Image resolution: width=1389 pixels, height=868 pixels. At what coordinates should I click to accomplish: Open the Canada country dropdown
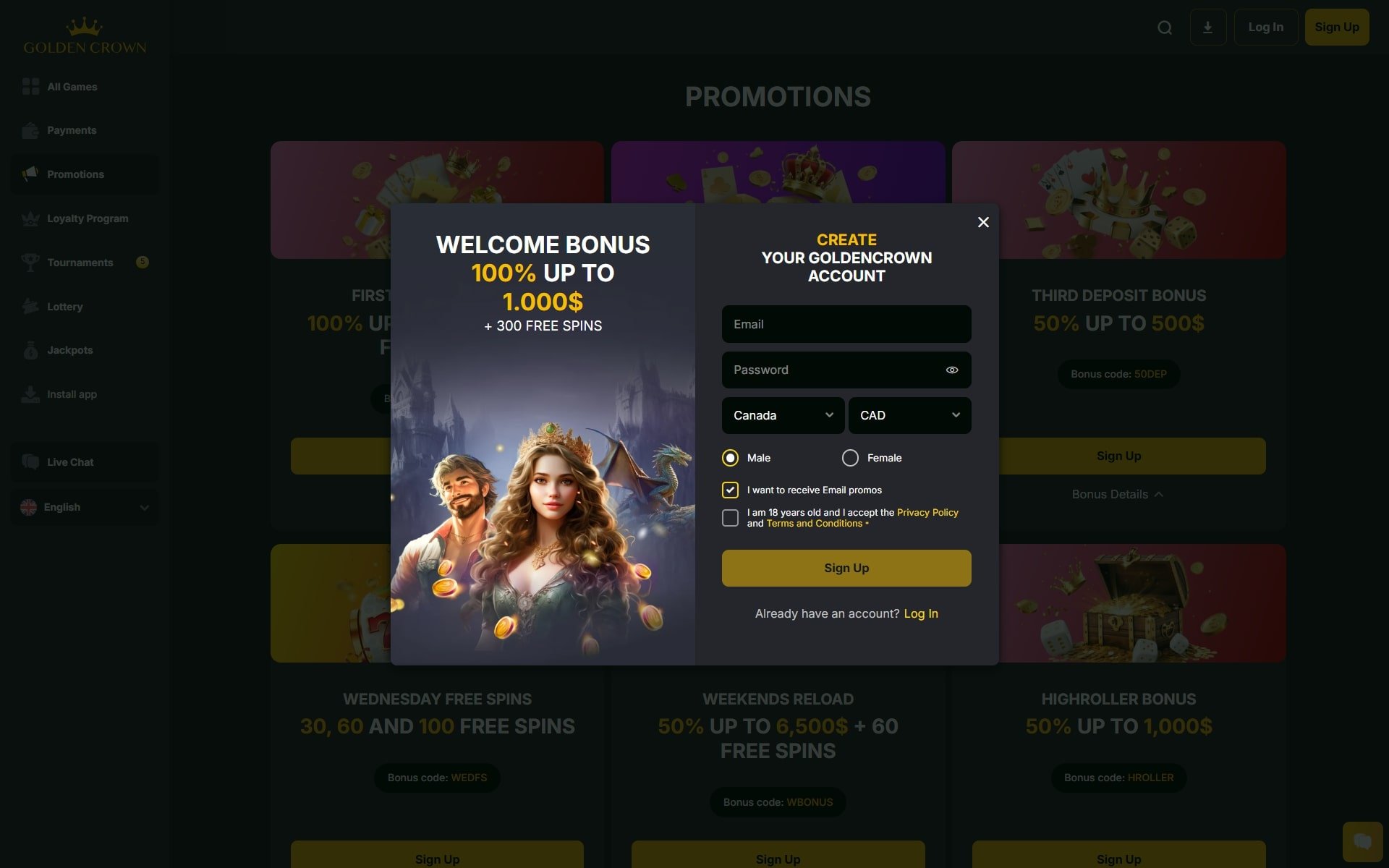point(783,415)
